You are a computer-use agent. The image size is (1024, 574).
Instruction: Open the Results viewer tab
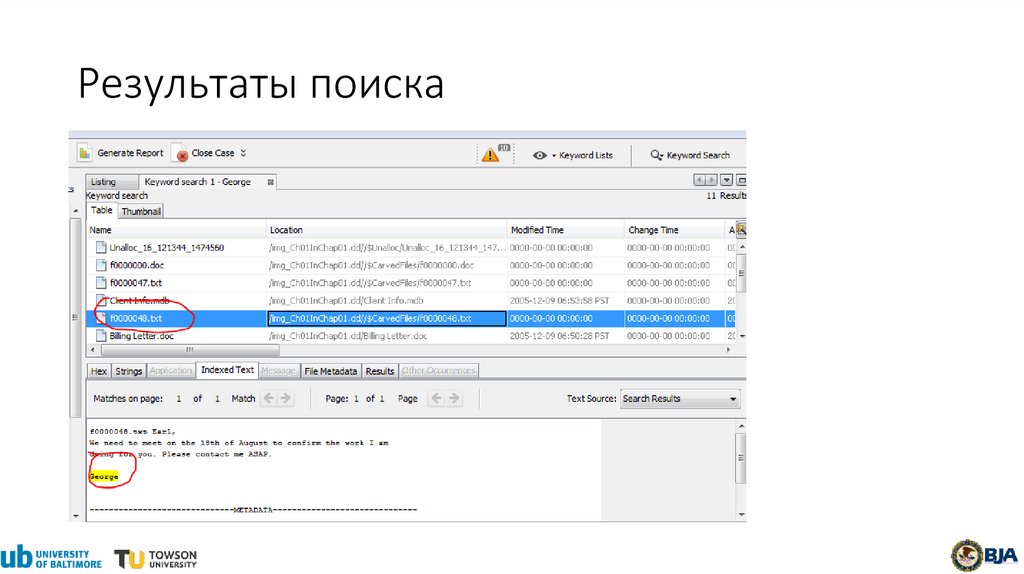[379, 371]
